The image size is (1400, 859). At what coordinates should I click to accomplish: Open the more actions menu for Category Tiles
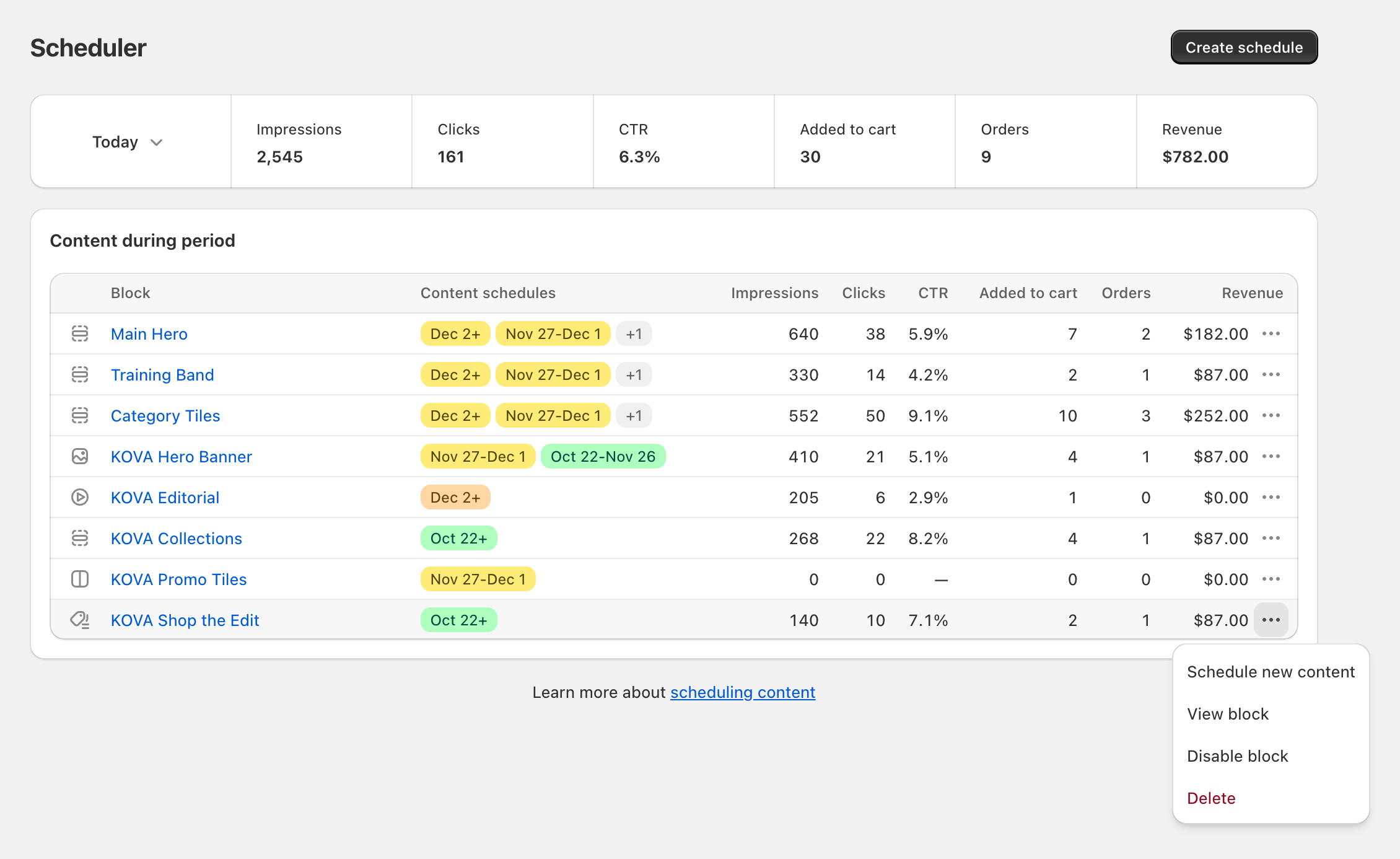[1271, 415]
